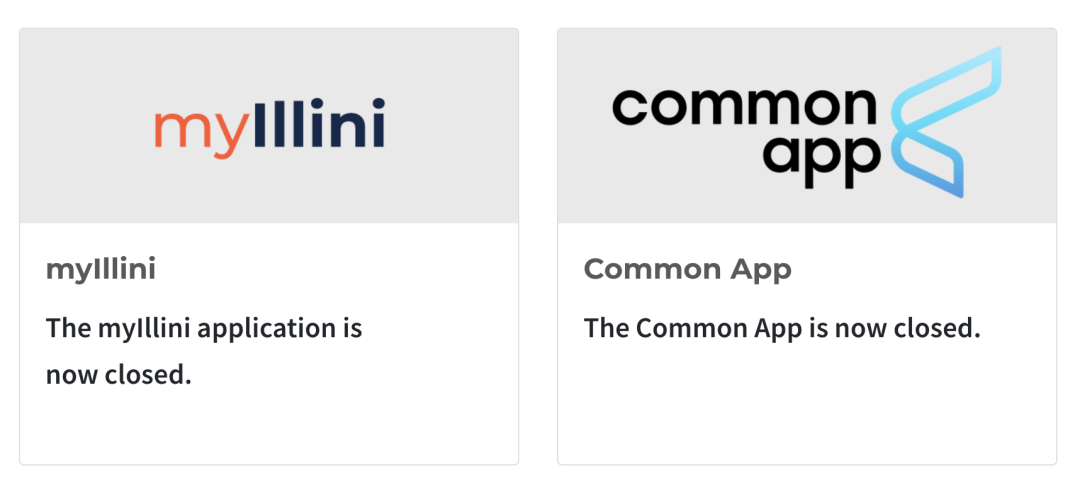Click the black "app" word in logo
1080x497 pixels.
click(x=822, y=164)
